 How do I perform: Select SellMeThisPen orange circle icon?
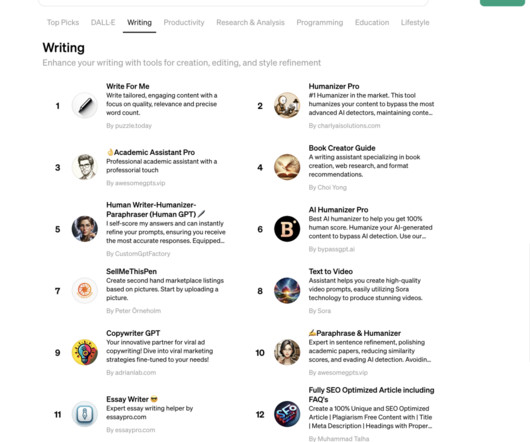pyautogui.click(x=85, y=291)
